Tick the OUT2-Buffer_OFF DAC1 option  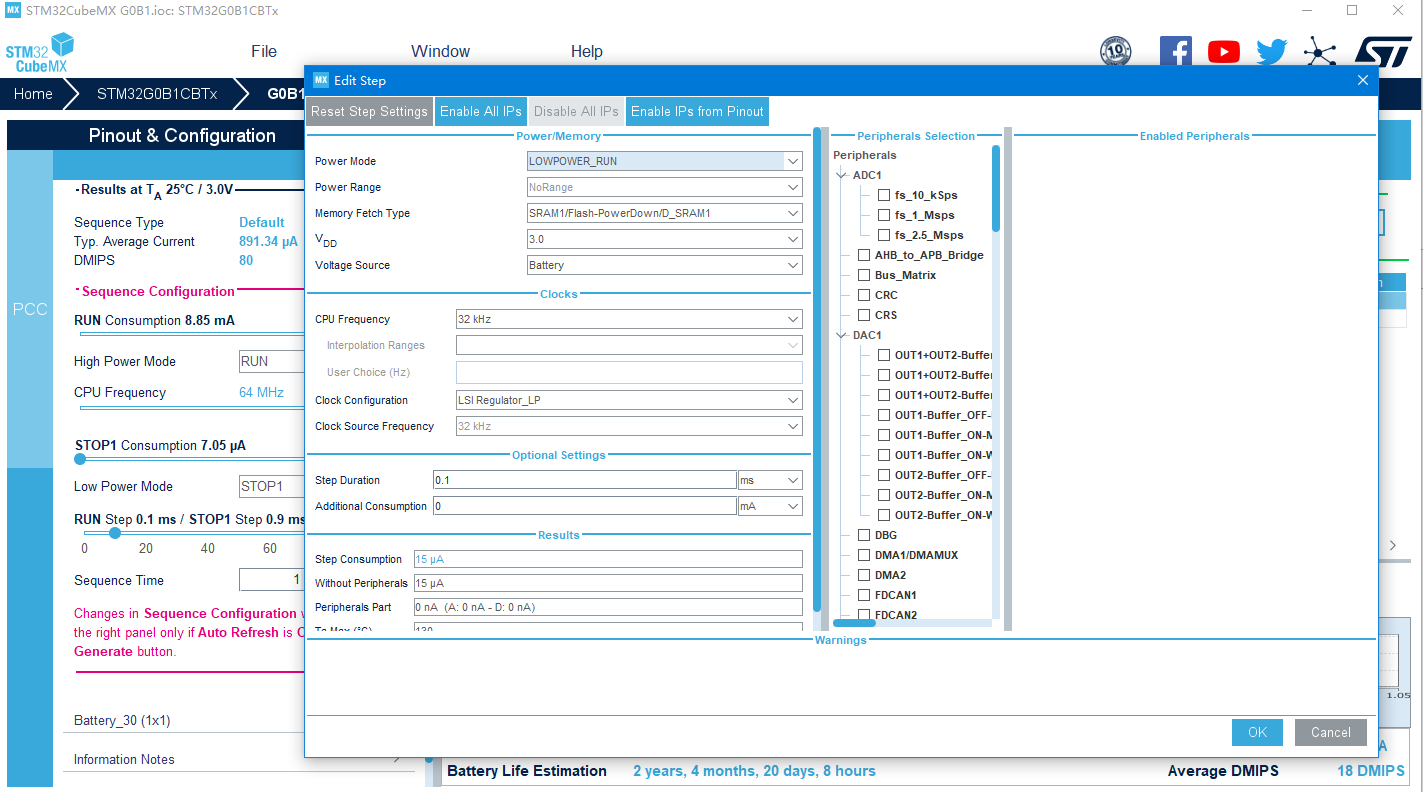tap(884, 475)
